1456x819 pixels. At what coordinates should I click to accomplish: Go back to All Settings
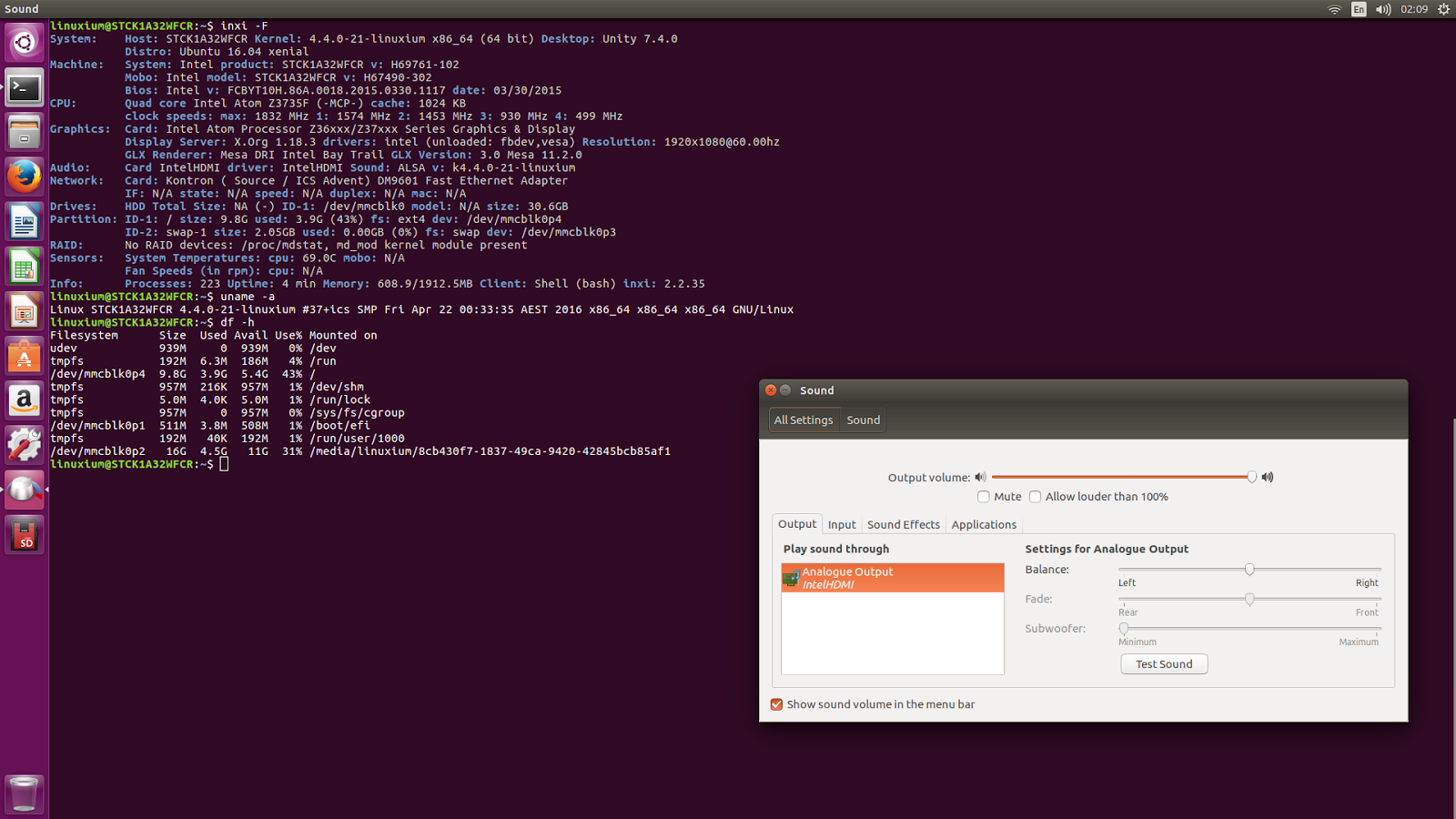(804, 420)
